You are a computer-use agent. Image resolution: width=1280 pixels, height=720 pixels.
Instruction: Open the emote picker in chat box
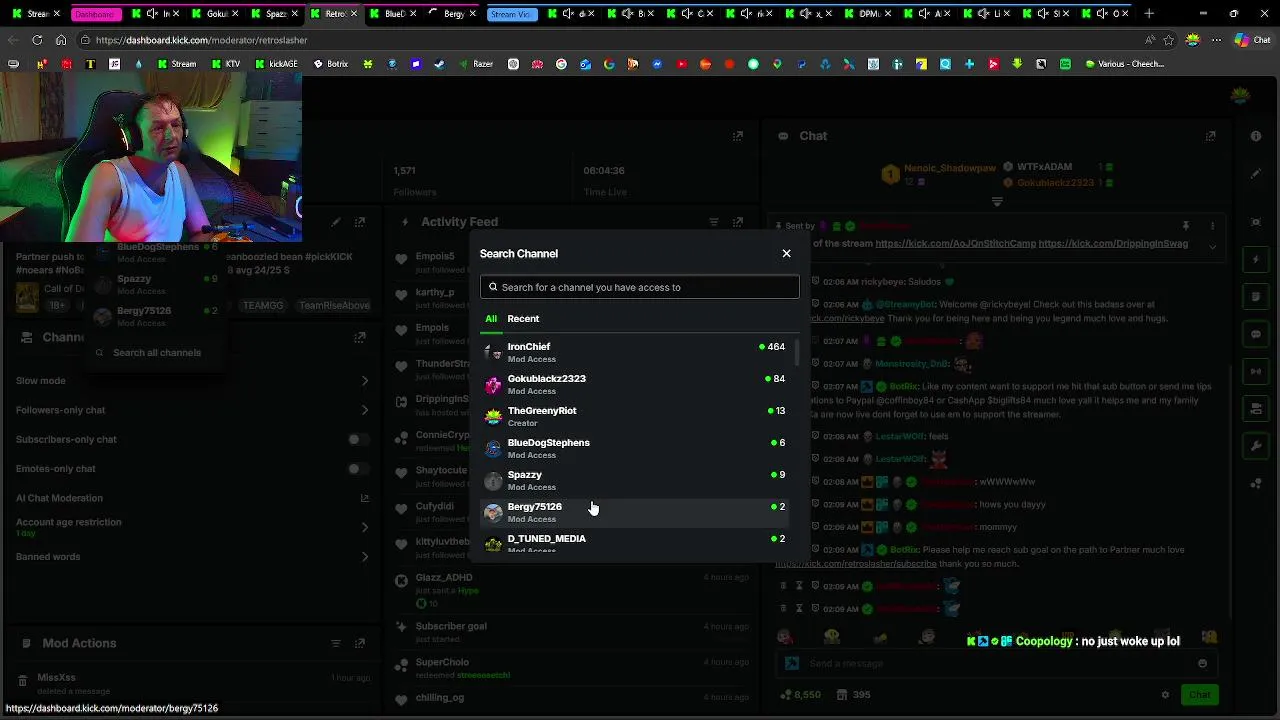1202,663
